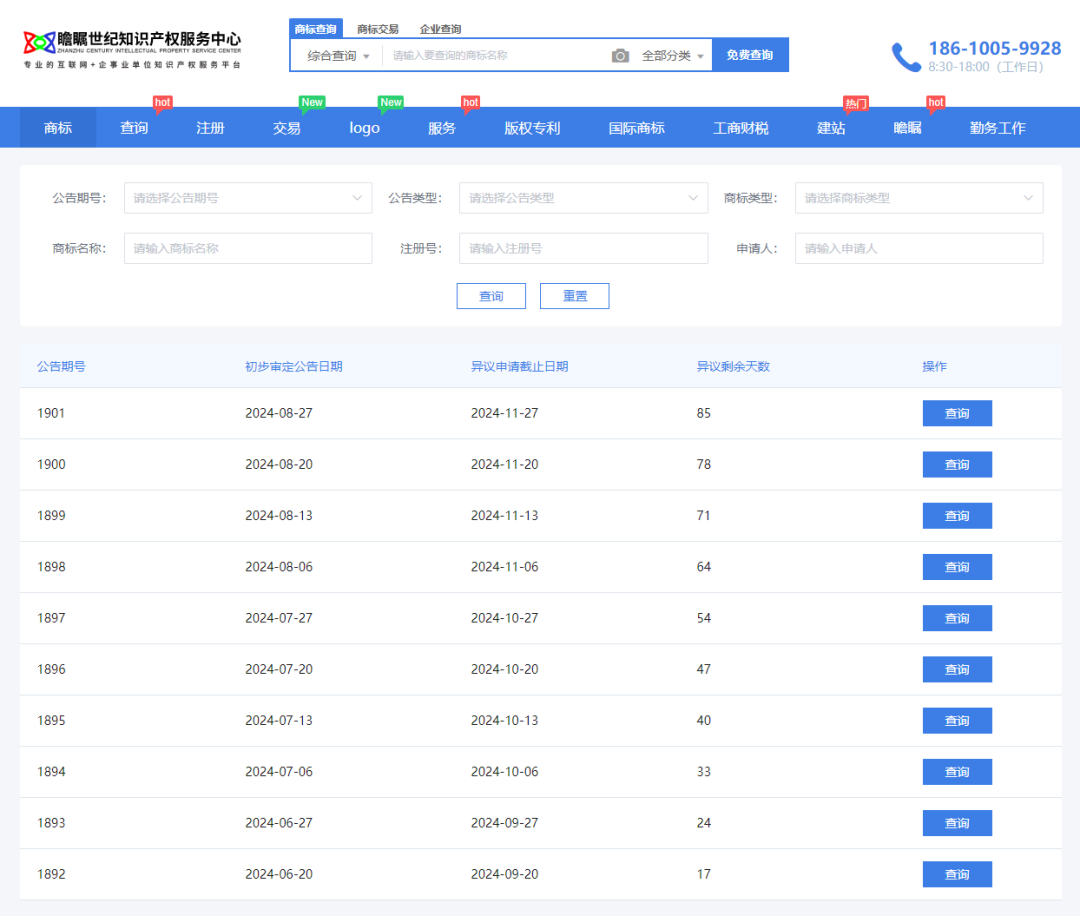Screen dimensions: 1080x916
Task: Click the 重置 reset button
Action: [x=574, y=296]
